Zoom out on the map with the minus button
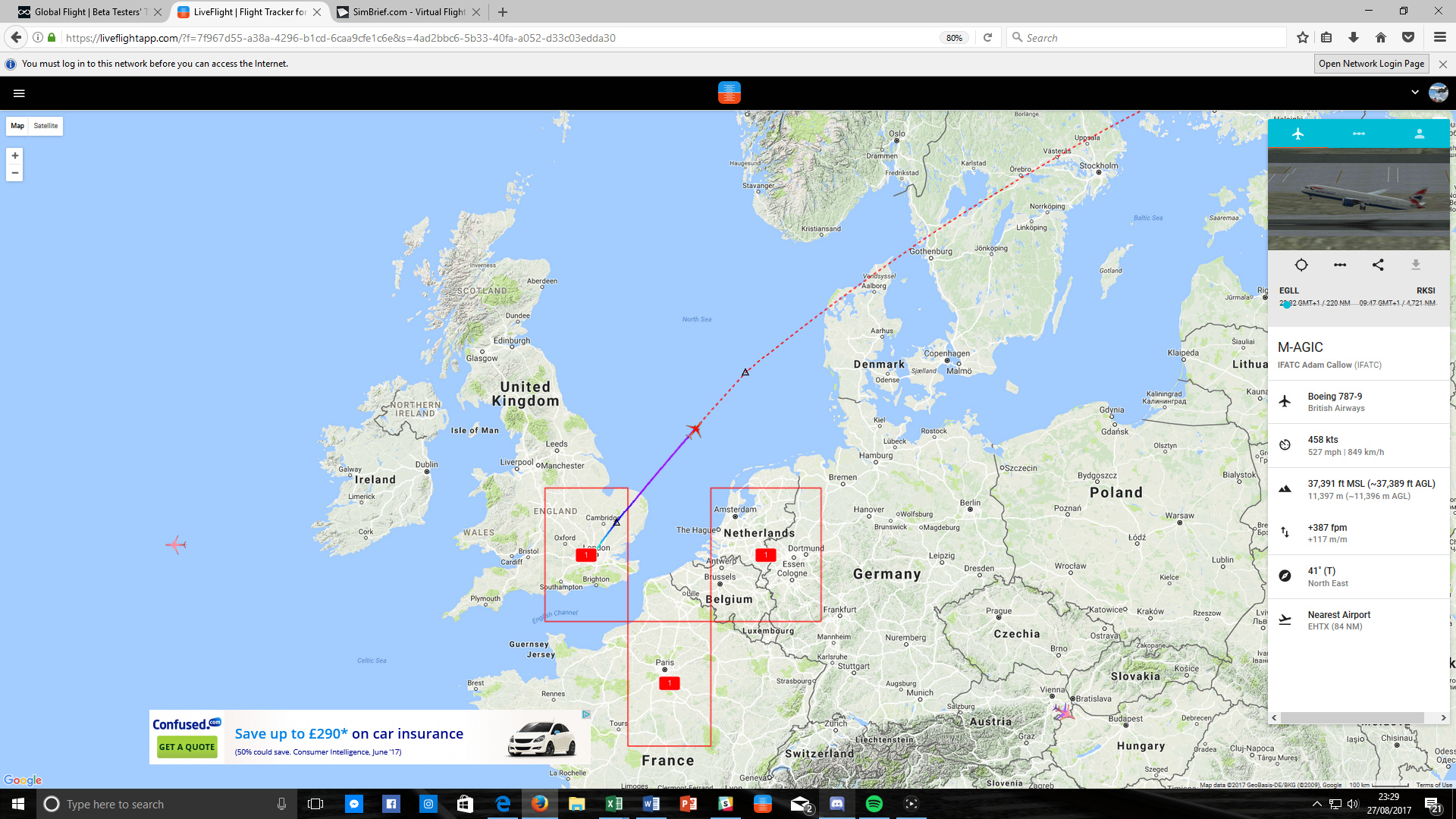This screenshot has width=1456, height=819. point(14,173)
